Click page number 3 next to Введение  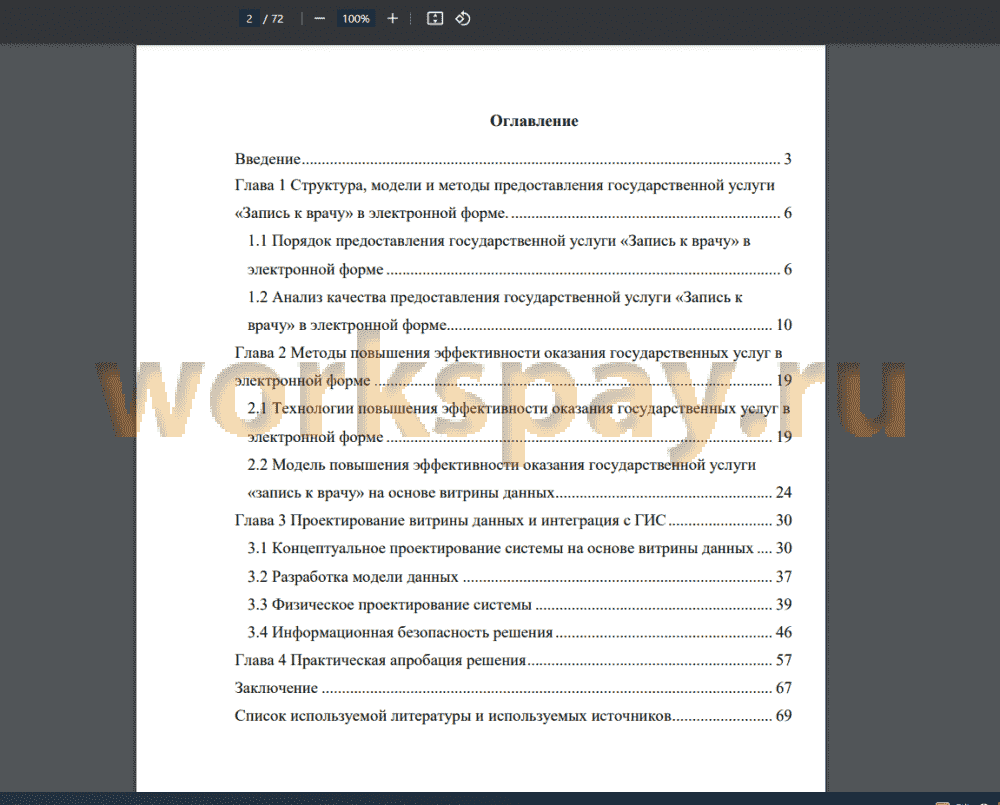coord(788,159)
